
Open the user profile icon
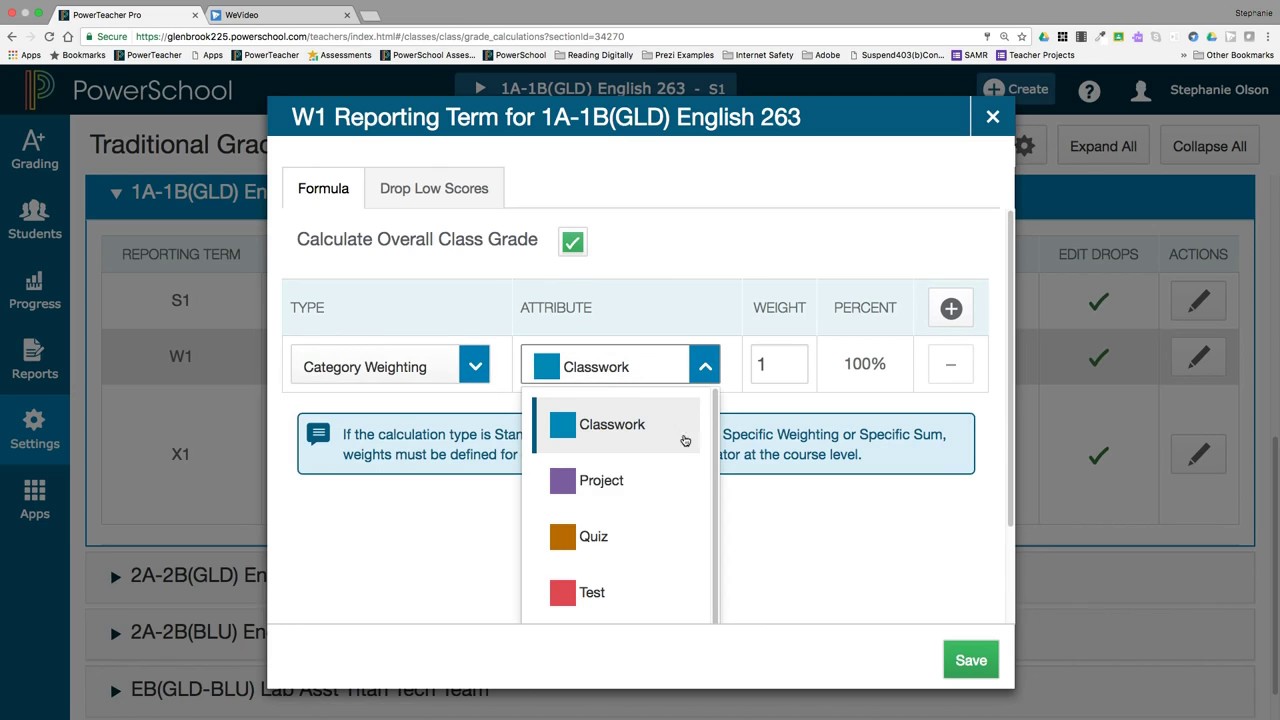[1141, 91]
